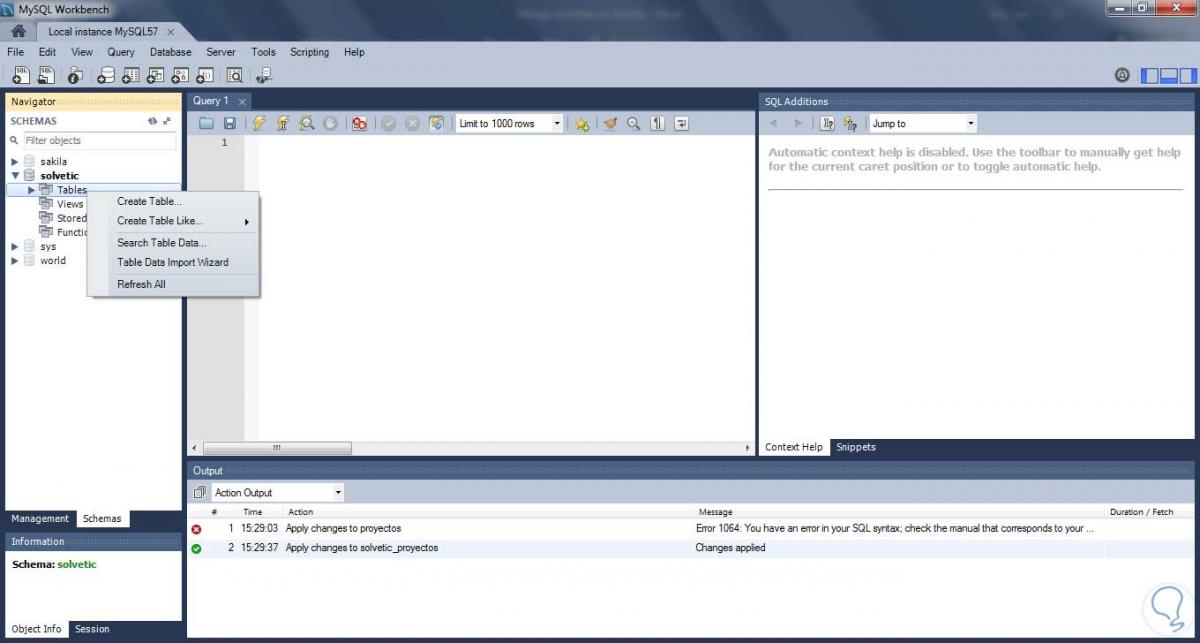Create a new schema in the server

coord(106,75)
